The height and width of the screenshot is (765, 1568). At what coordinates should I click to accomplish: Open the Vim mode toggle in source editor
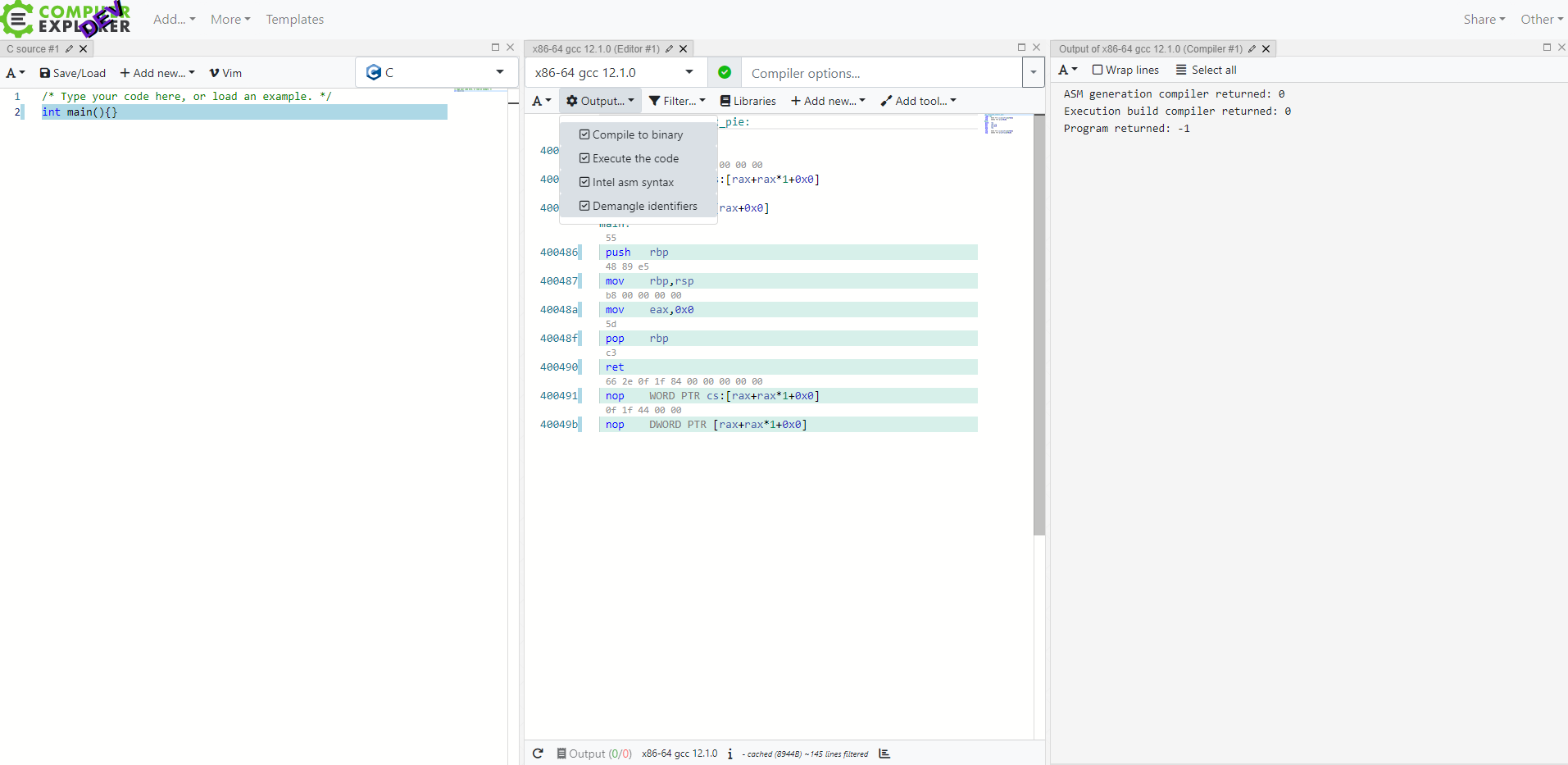tap(225, 73)
